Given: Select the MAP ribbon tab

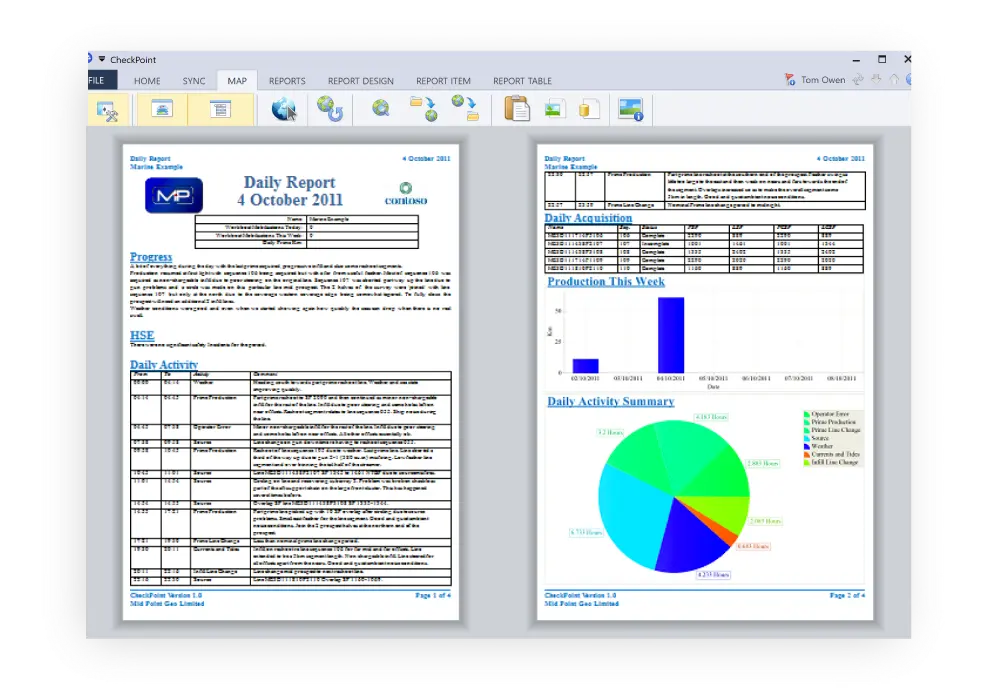Looking at the screenshot, I should pos(237,81).
